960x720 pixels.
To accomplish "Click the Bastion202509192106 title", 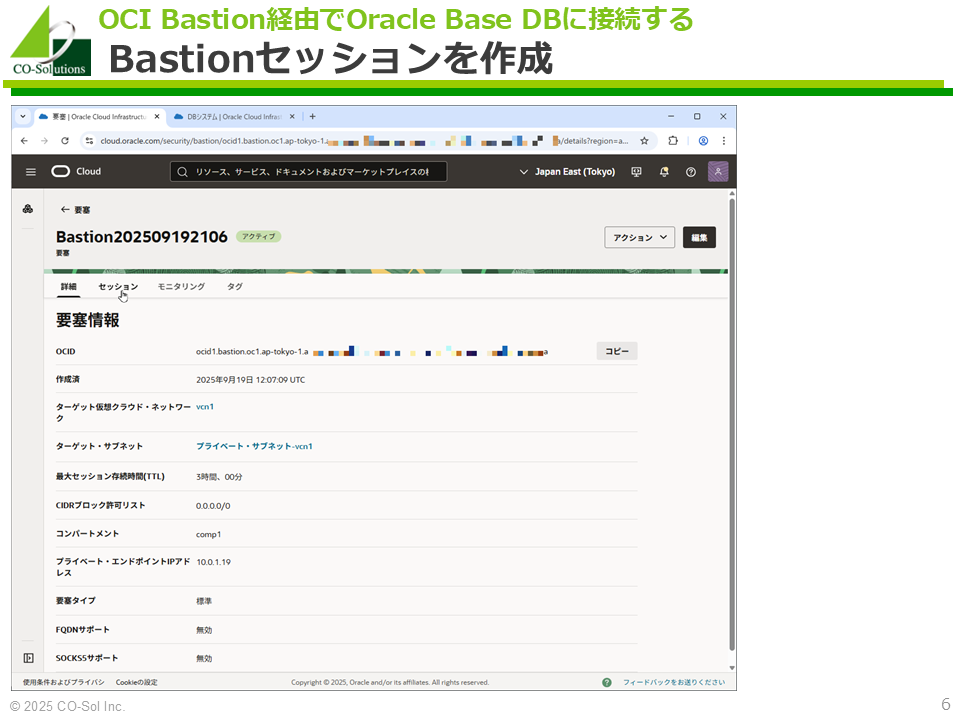I will [142, 236].
